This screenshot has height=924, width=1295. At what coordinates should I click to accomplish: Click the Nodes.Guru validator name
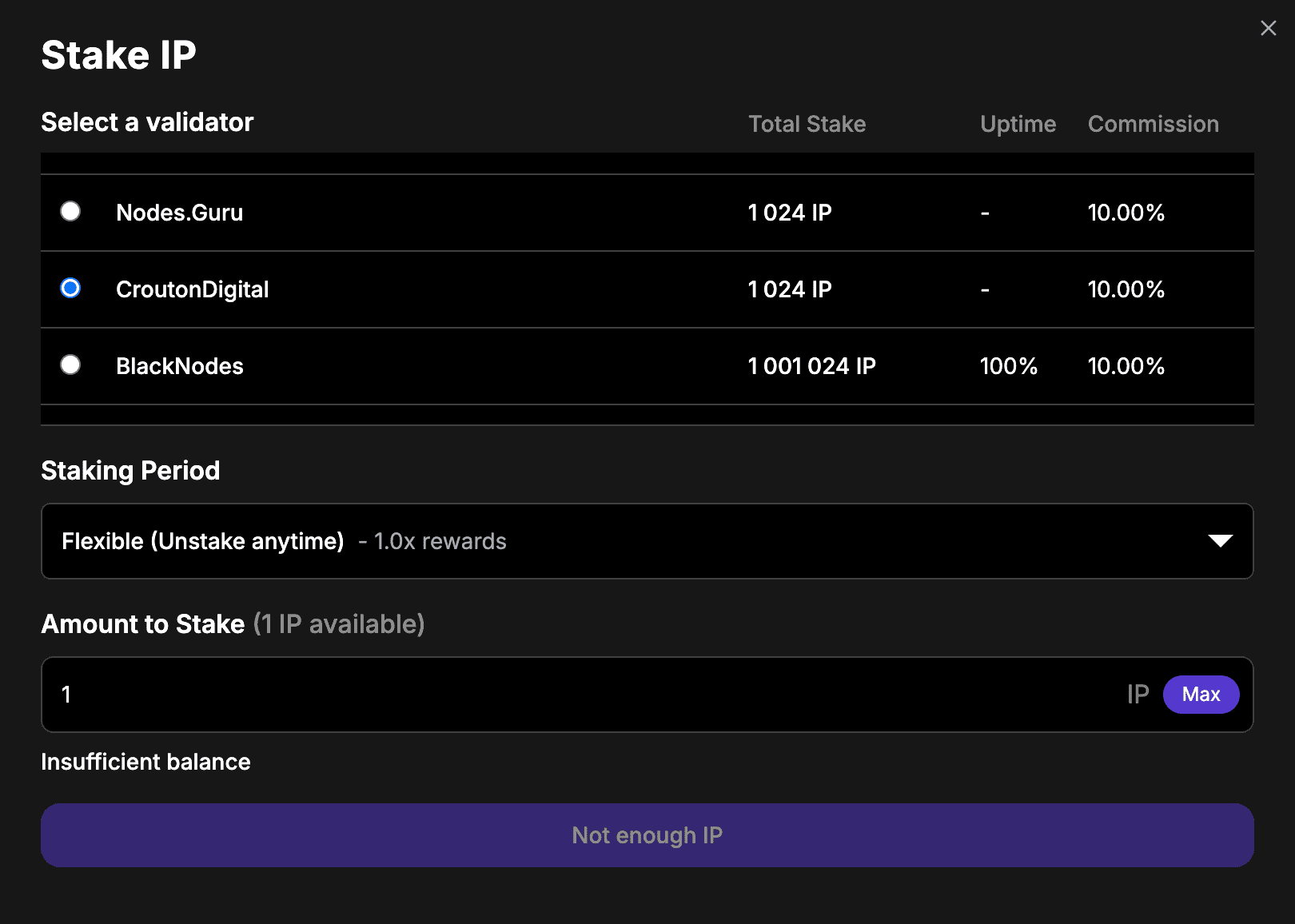click(179, 213)
